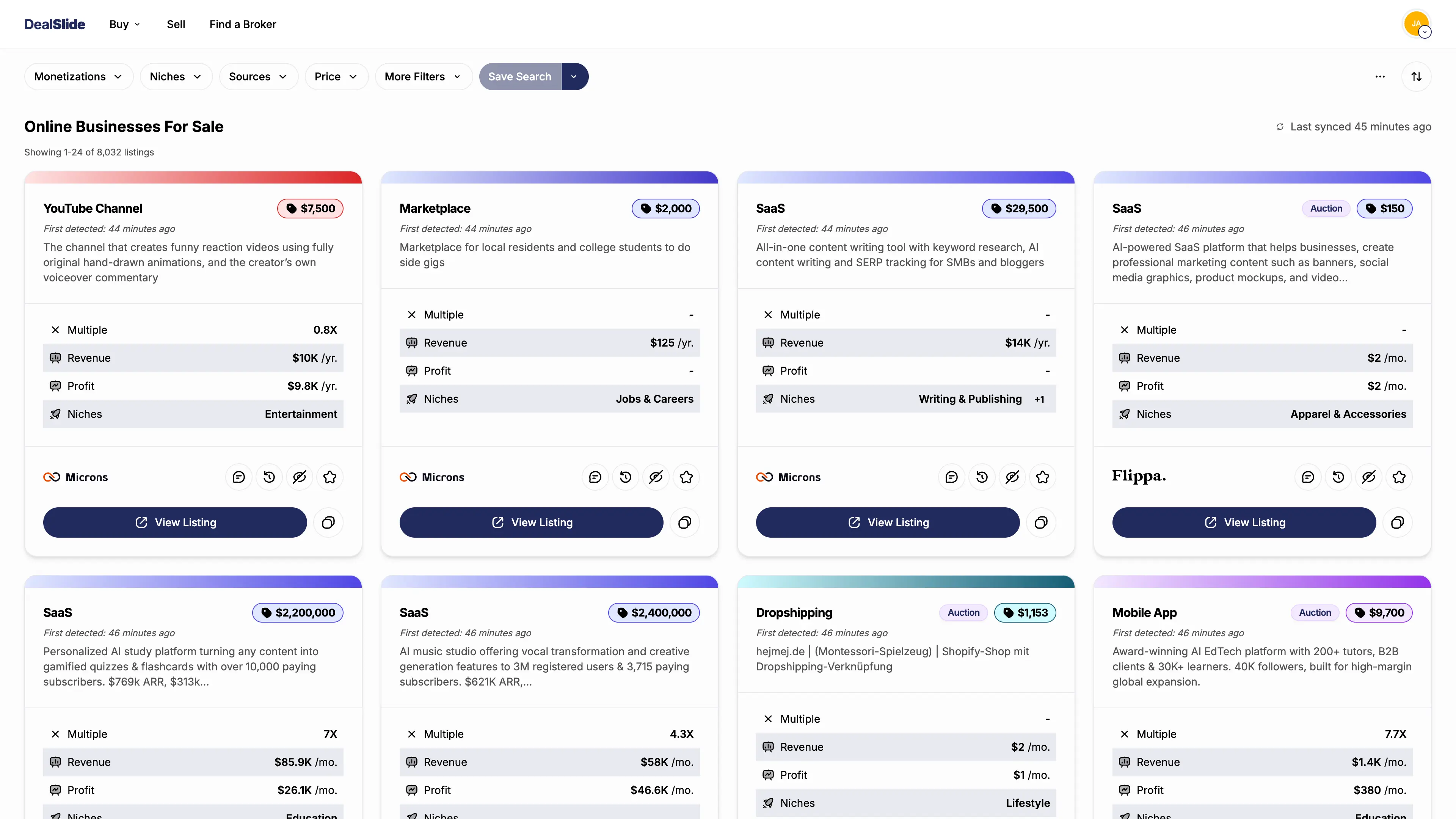Click the Save Search button

[519, 76]
